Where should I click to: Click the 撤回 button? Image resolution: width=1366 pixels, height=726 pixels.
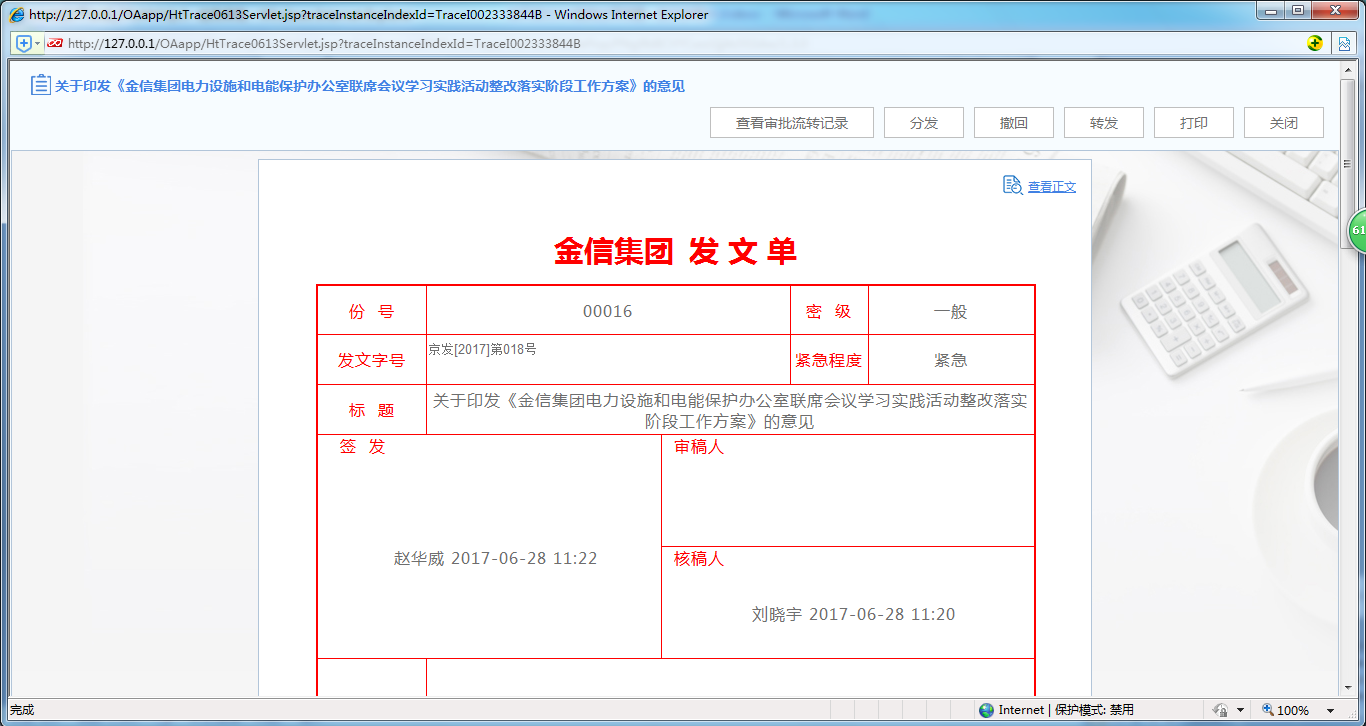pos(1013,122)
